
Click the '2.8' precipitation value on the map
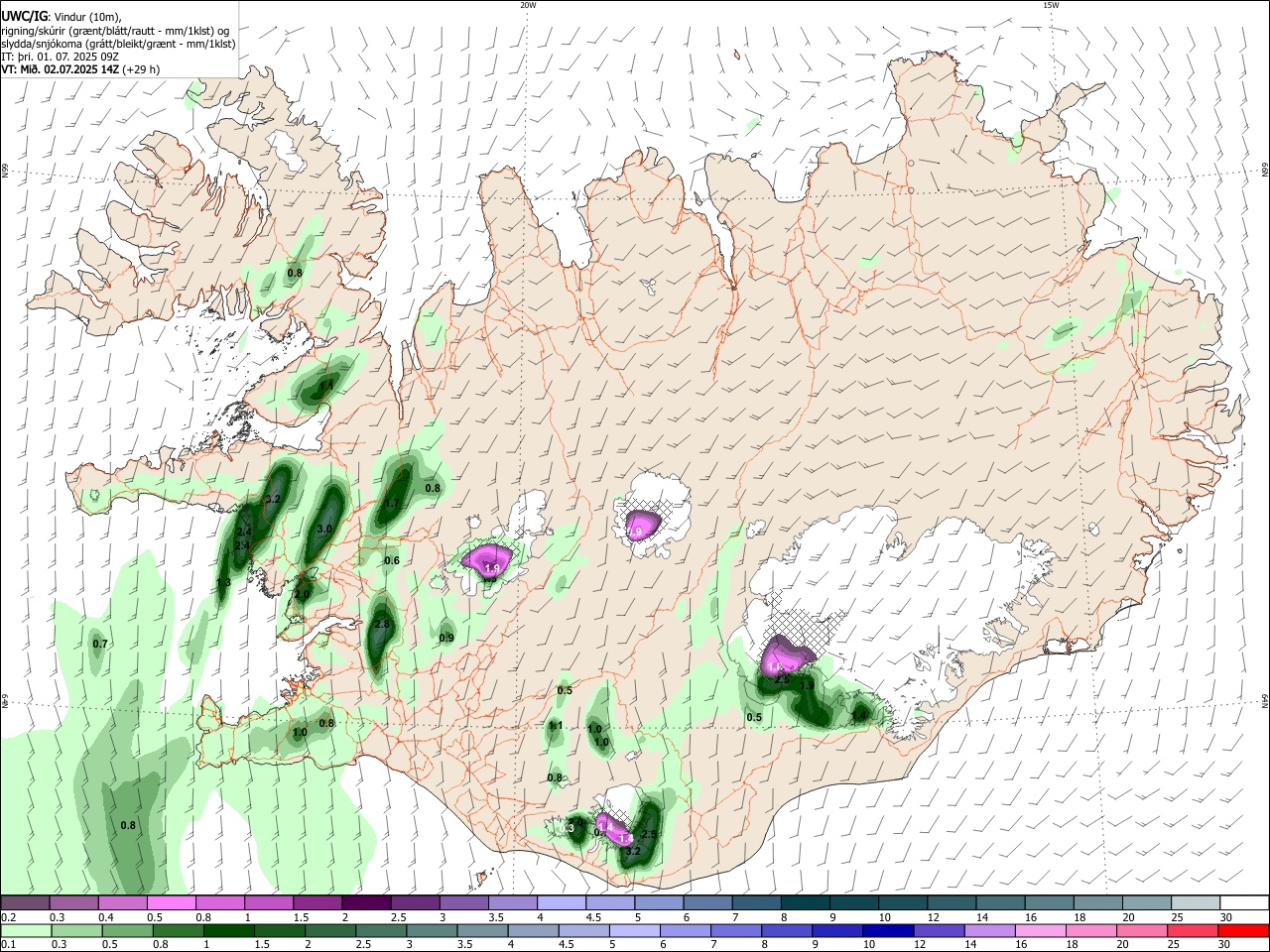click(382, 624)
